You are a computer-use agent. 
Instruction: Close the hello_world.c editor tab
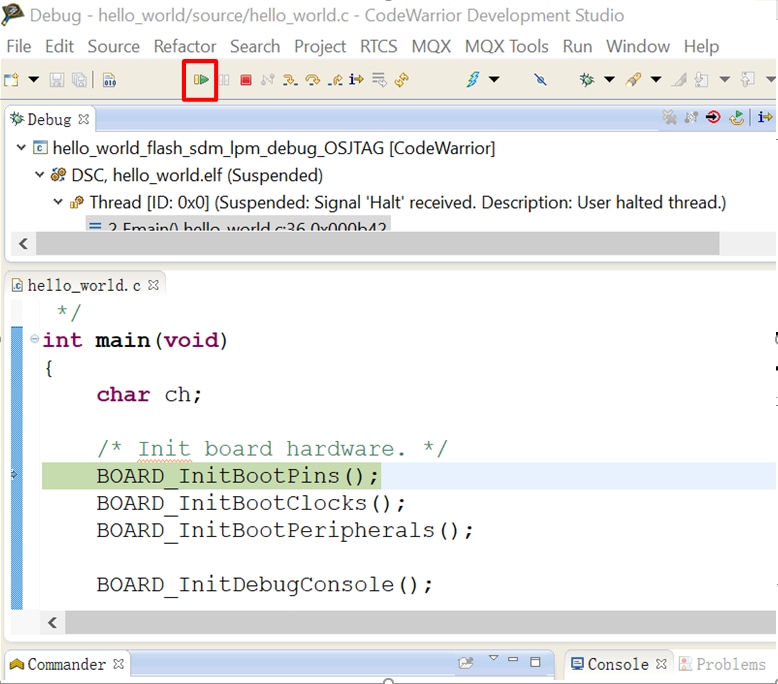click(x=154, y=285)
